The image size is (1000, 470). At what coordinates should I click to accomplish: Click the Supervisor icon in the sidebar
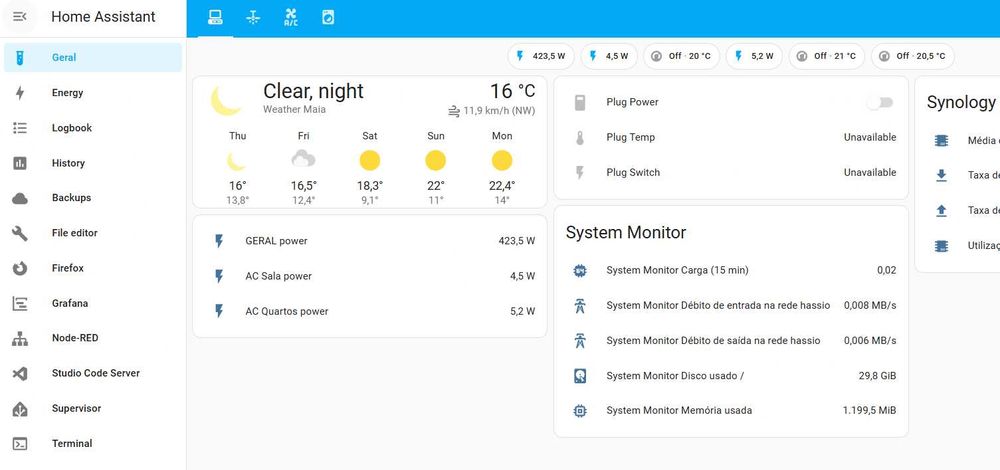(x=20, y=408)
